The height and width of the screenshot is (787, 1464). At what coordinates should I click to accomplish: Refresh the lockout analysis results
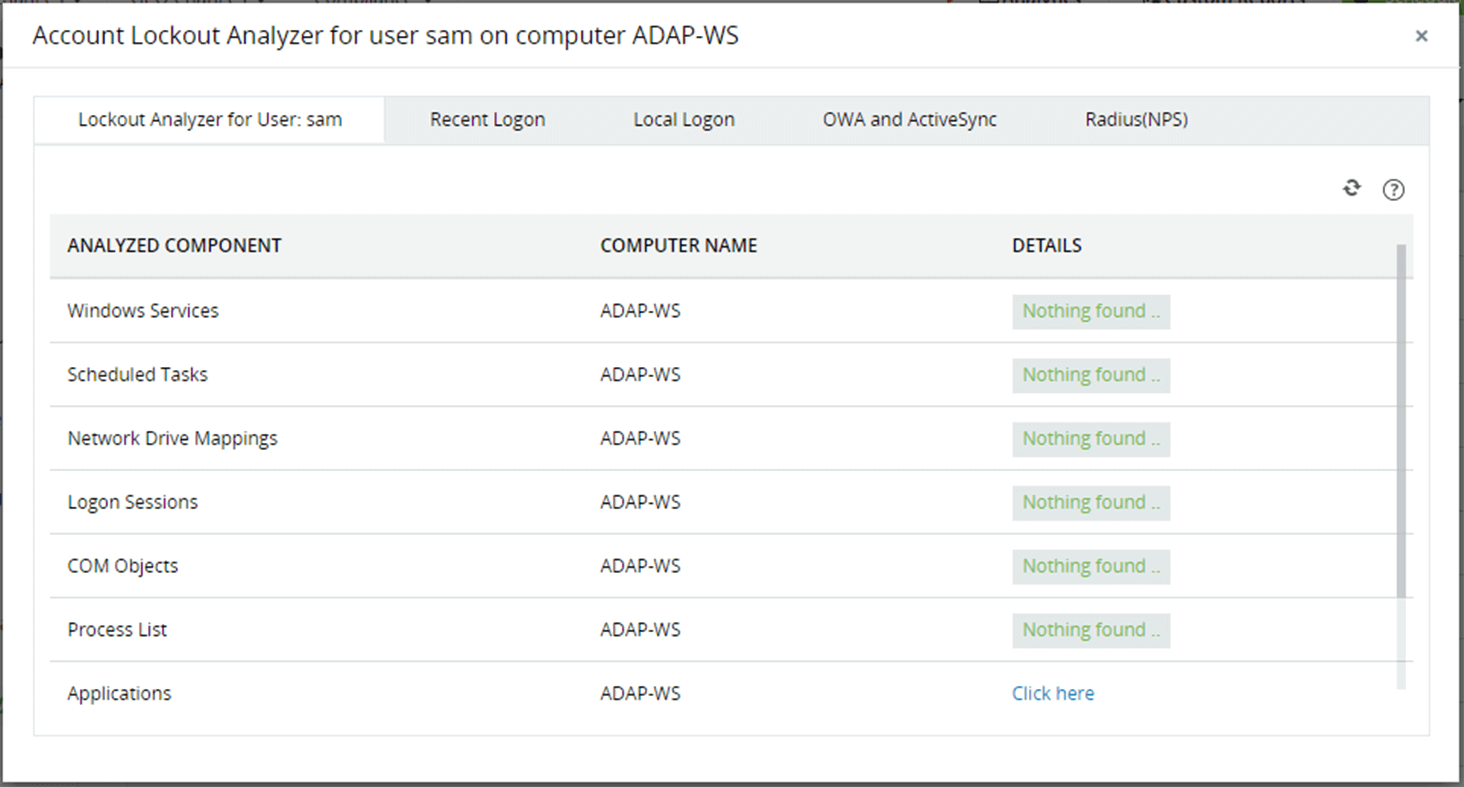pyautogui.click(x=1351, y=188)
